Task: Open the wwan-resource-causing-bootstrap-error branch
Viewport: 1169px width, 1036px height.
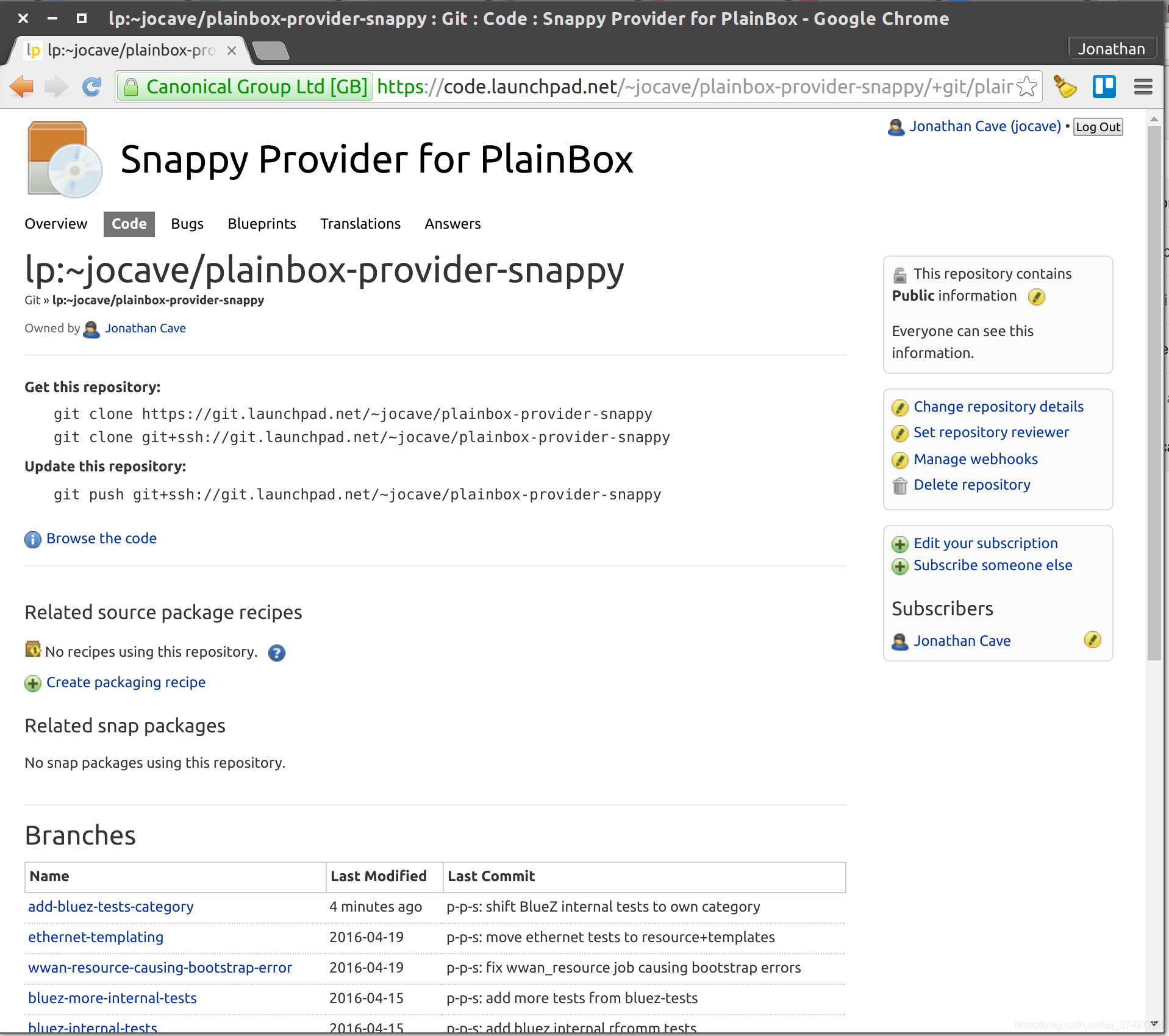Action: click(x=160, y=968)
